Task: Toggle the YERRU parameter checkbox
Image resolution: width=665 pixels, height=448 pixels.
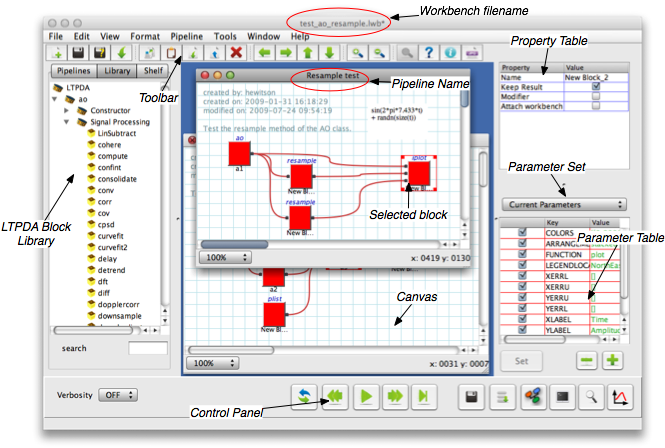Action: click(522, 297)
